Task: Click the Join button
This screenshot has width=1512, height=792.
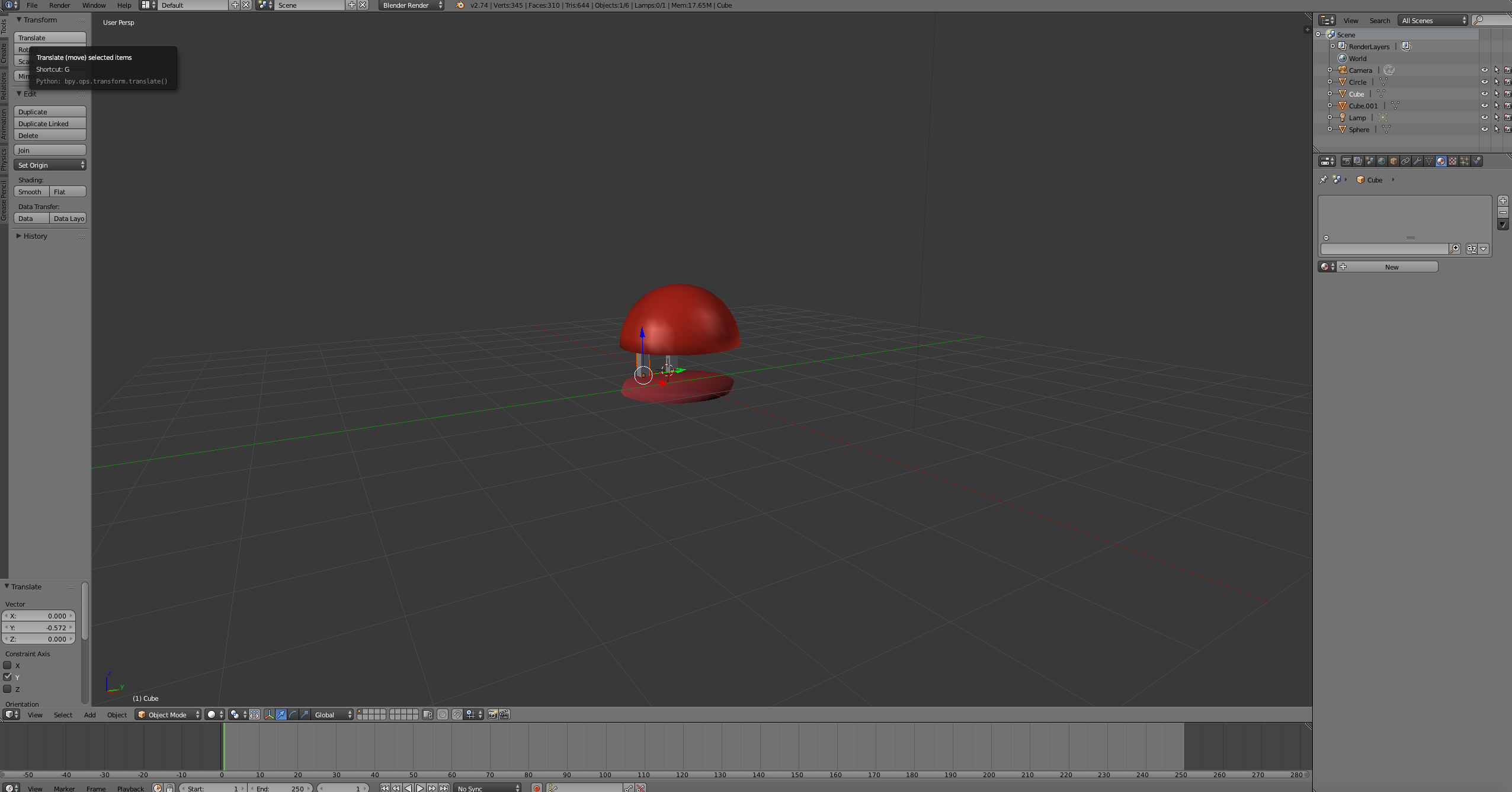Action: (x=50, y=150)
